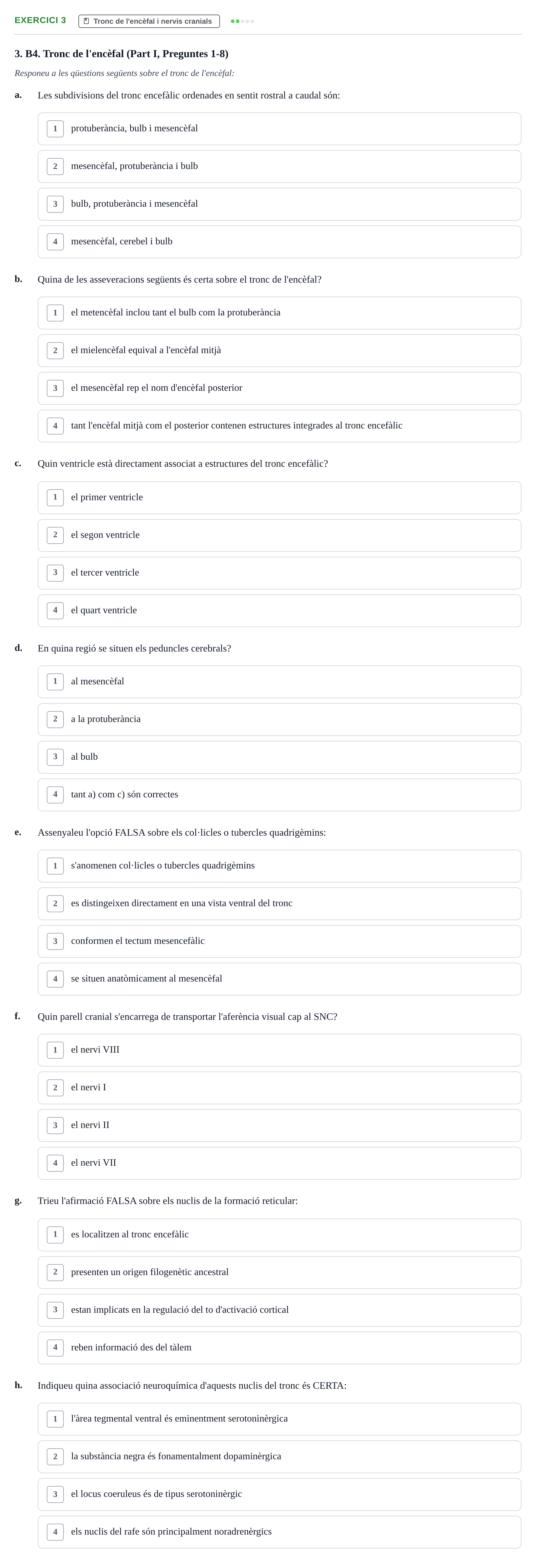Image resolution: width=536 pixels, height=1568 pixels.
Task: Choose 'presenten un origen filogenètic ancestral'
Action: coord(279,1272)
